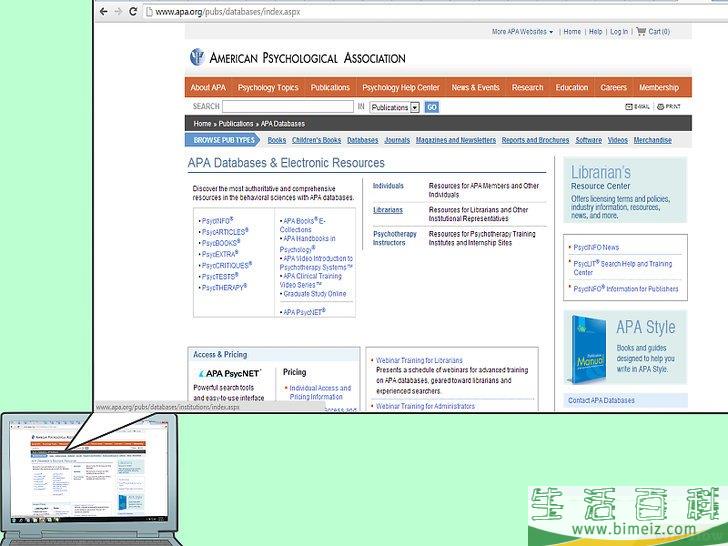Click the APA Style Publication Manual book image
The image size is (728, 546).
click(x=588, y=349)
